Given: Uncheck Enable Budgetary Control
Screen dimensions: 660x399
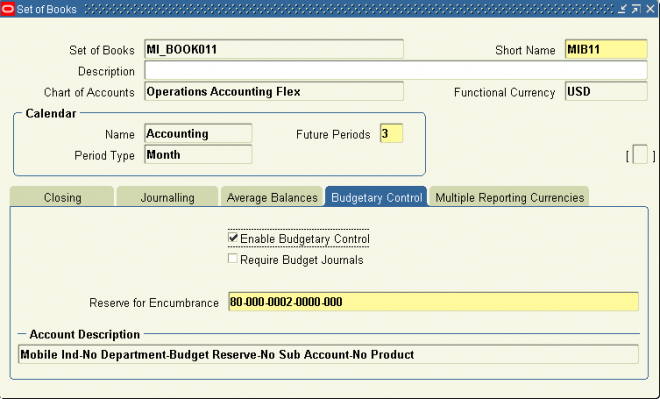Looking at the screenshot, I should 232,238.
